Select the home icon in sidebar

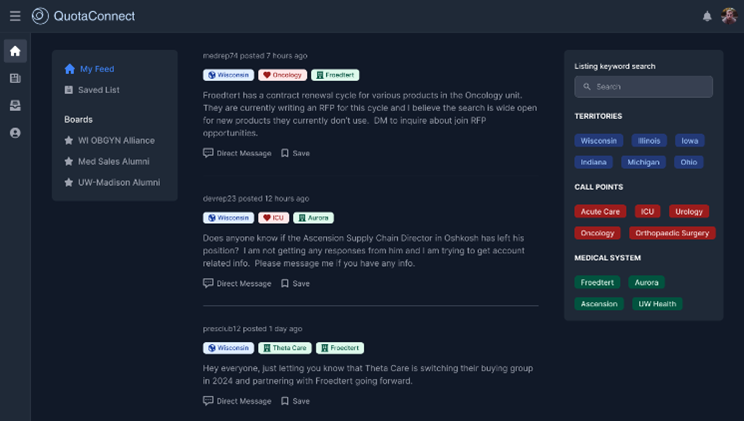[x=15, y=51]
